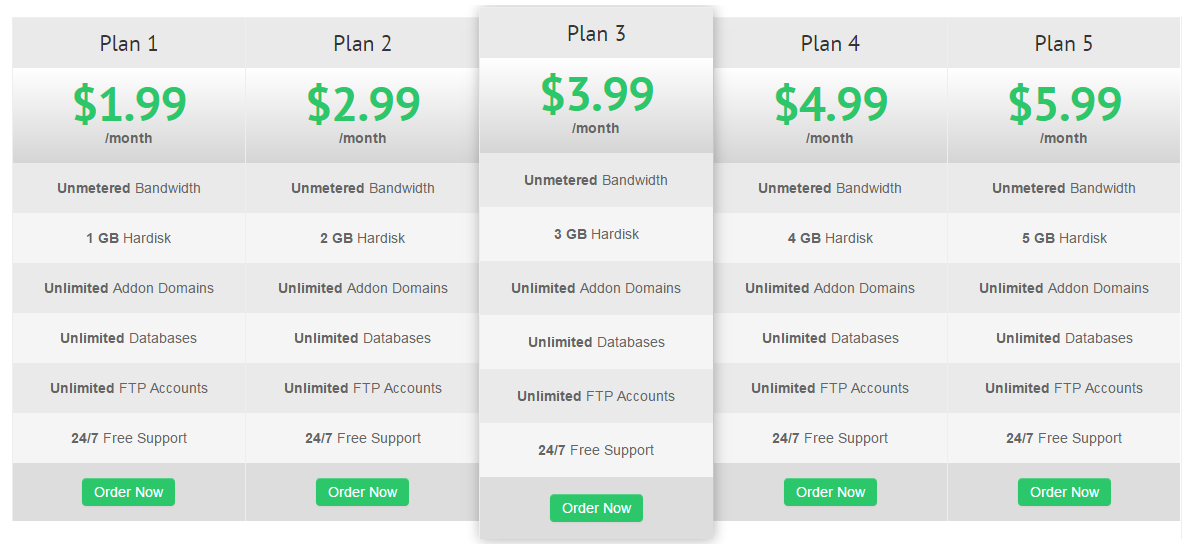Click 5 GB Hardisk feature row

1064,238
